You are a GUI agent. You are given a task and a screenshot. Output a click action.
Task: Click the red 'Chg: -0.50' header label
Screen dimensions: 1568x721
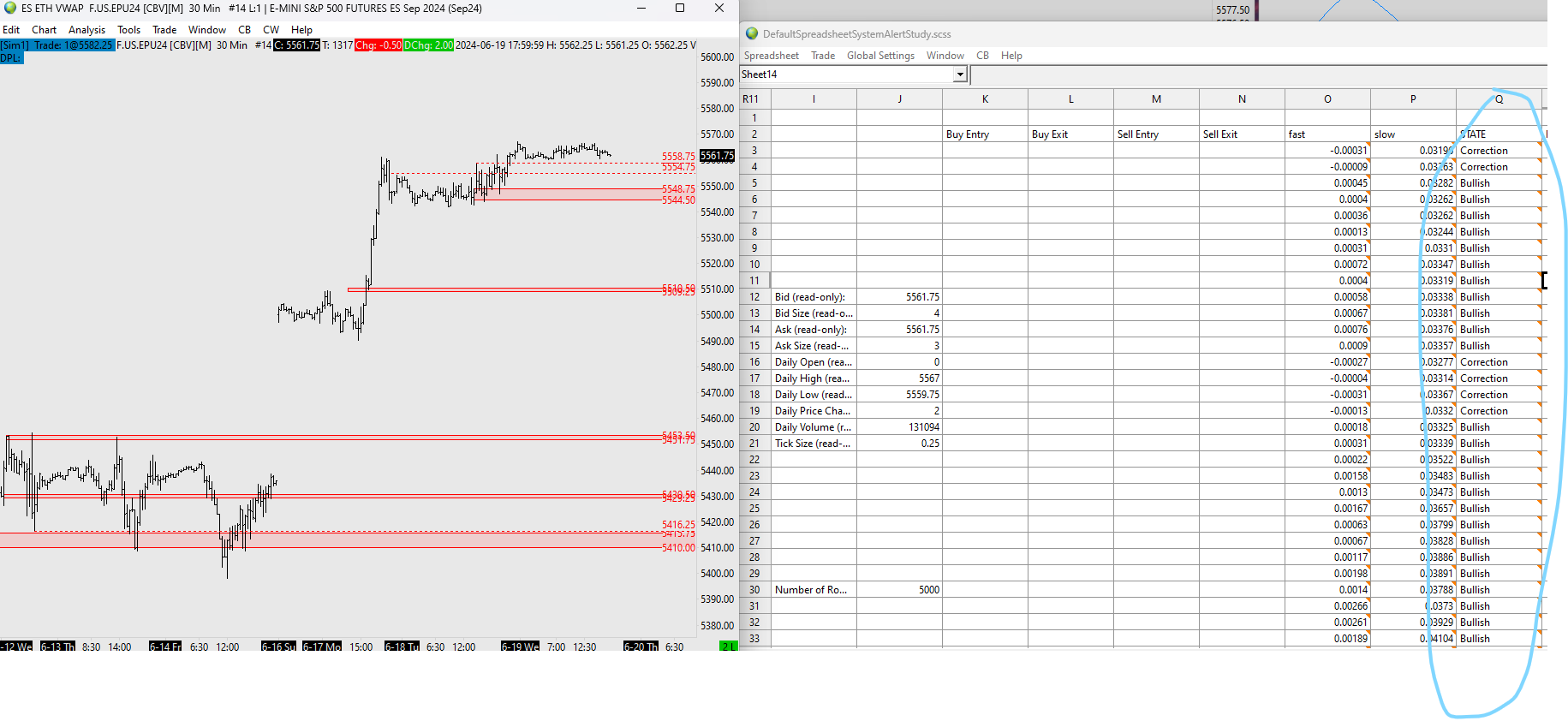click(379, 45)
